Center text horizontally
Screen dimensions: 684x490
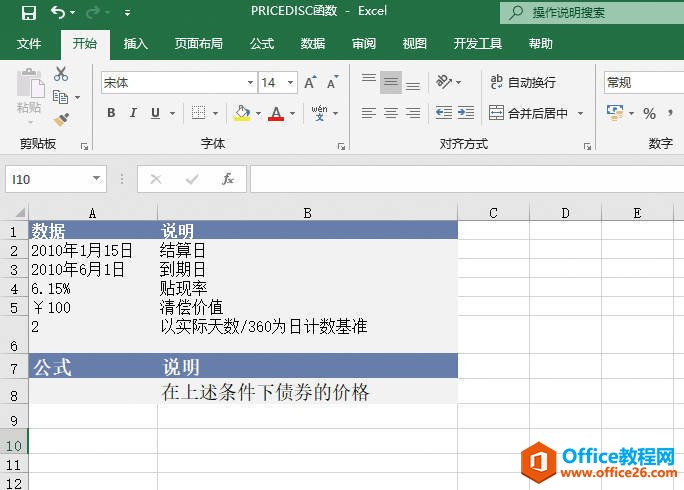pos(391,113)
